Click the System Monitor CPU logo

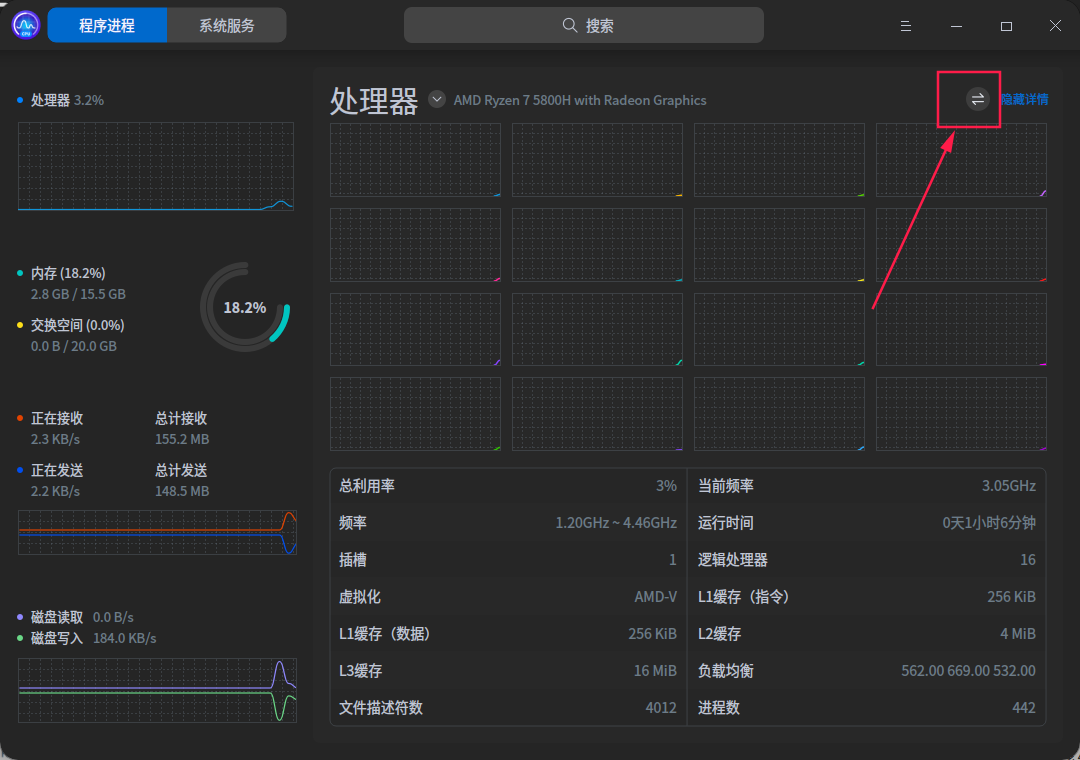[24, 24]
